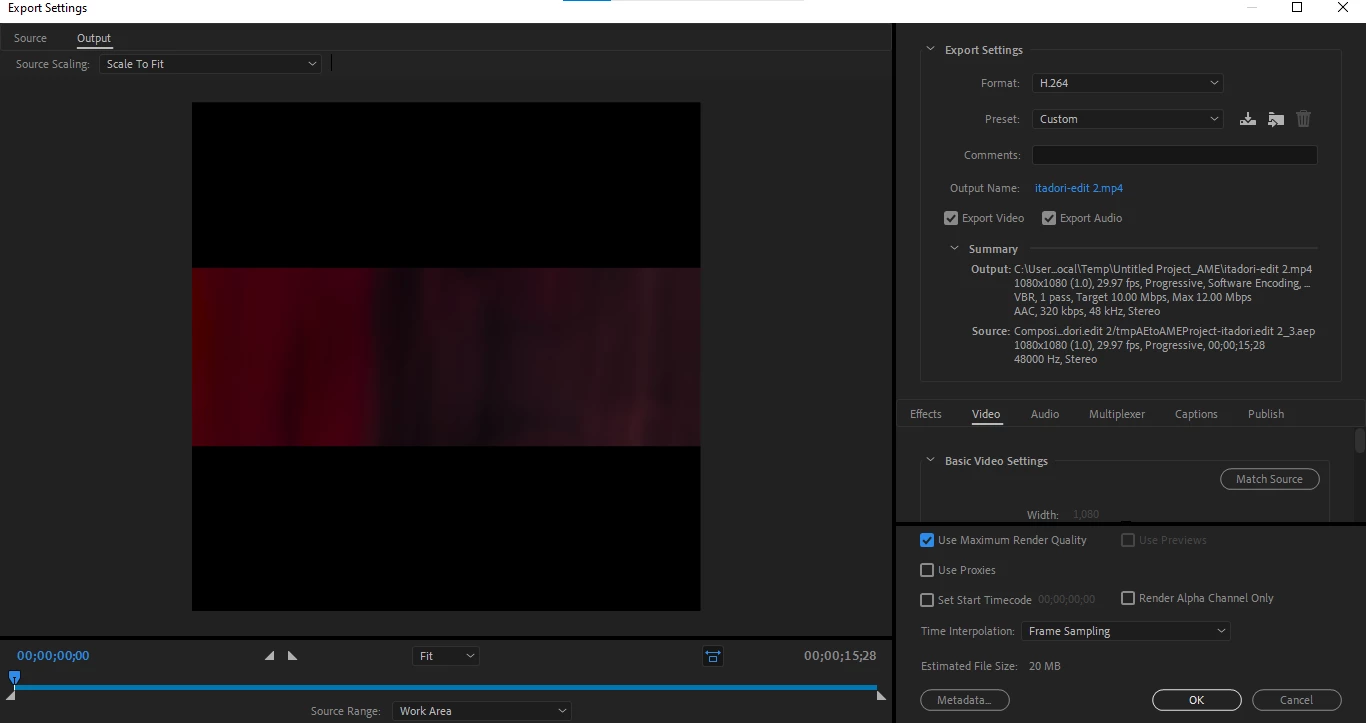1366x723 pixels.
Task: Open the Fit zoom level dropdown
Action: 446,656
